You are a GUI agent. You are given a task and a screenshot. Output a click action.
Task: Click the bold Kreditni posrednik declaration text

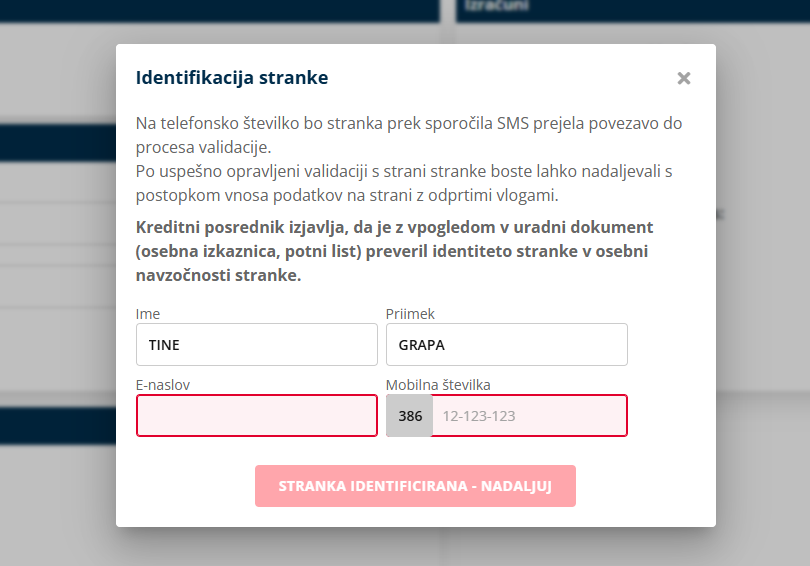point(394,251)
